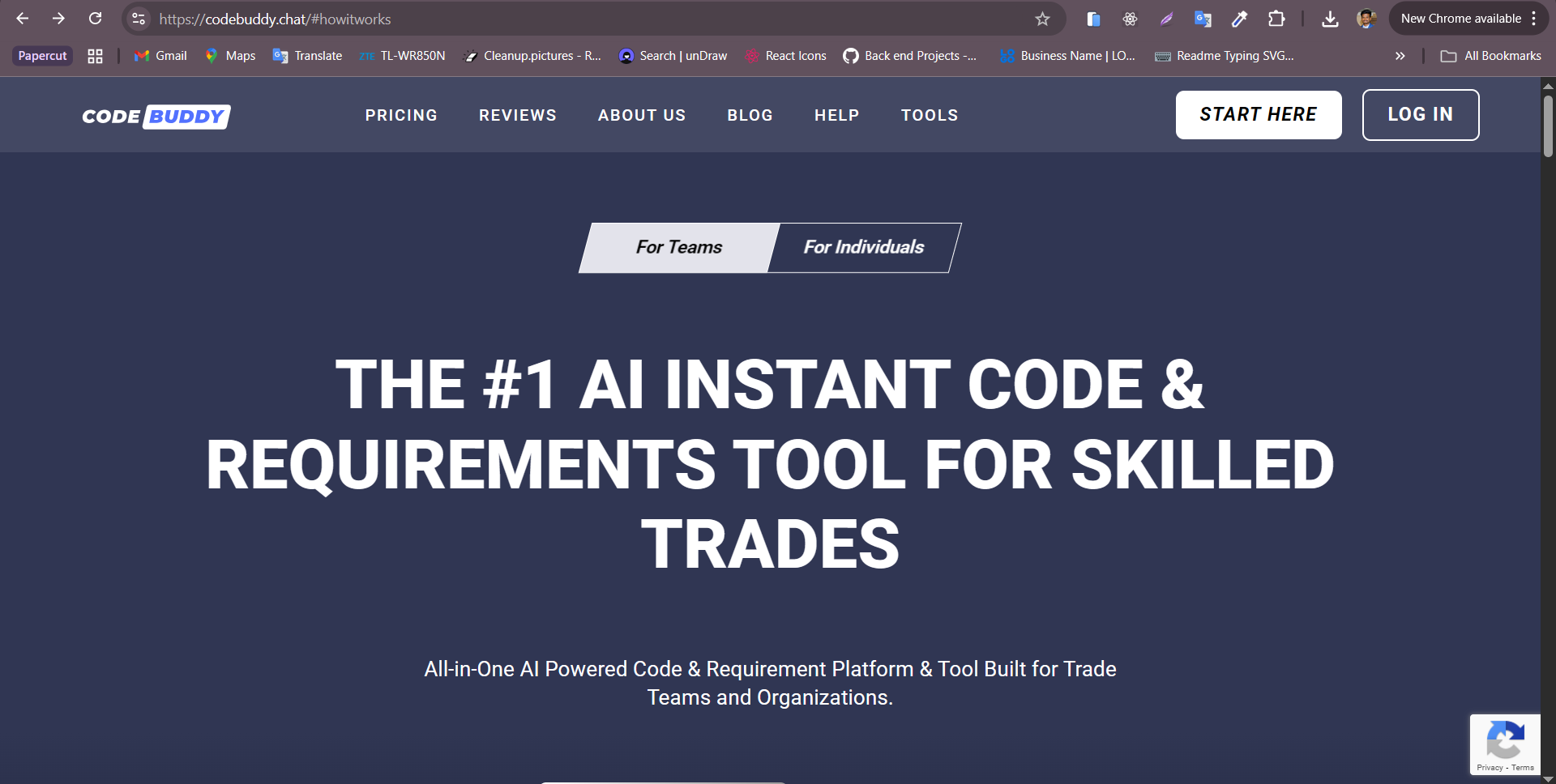Open the browser Extensions puzzle icon

pyautogui.click(x=1276, y=19)
